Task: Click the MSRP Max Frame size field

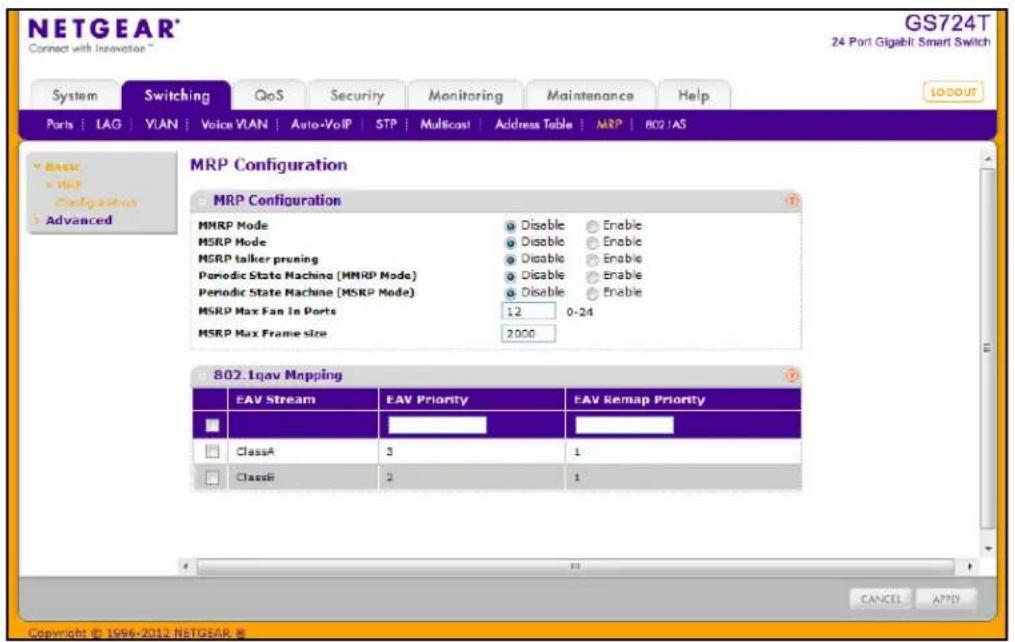Action: coord(528,333)
